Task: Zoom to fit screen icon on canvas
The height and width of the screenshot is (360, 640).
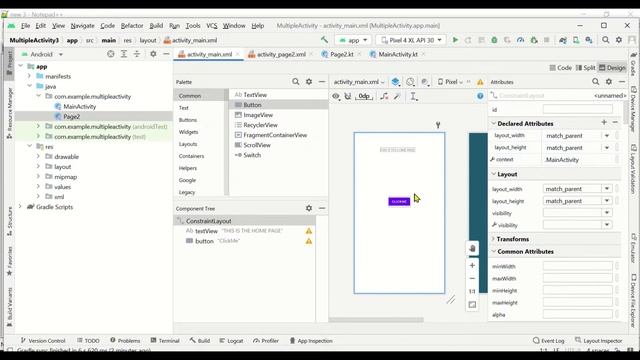Action: point(472,304)
